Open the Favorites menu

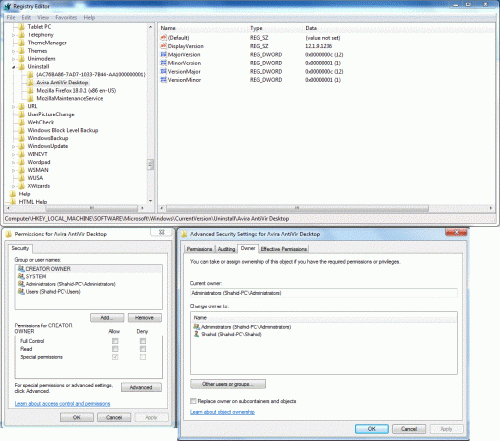click(x=66, y=17)
